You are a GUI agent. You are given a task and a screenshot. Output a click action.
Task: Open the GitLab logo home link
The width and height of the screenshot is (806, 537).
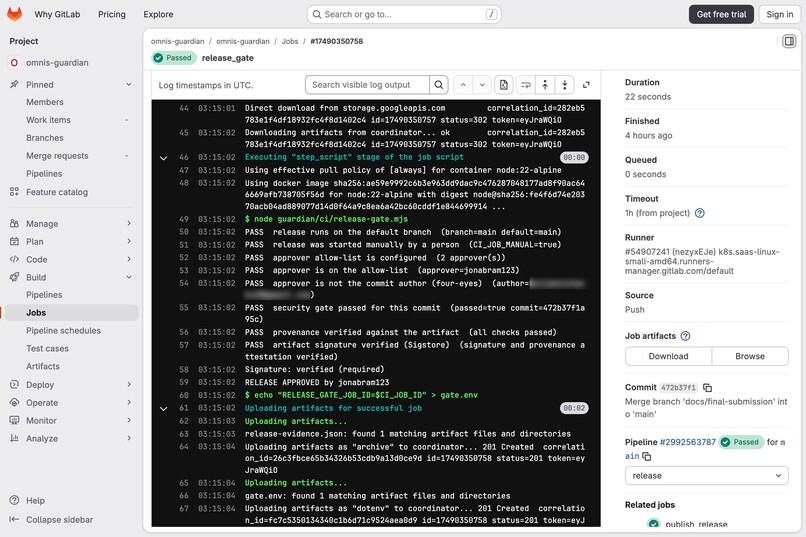pyautogui.click(x=14, y=14)
